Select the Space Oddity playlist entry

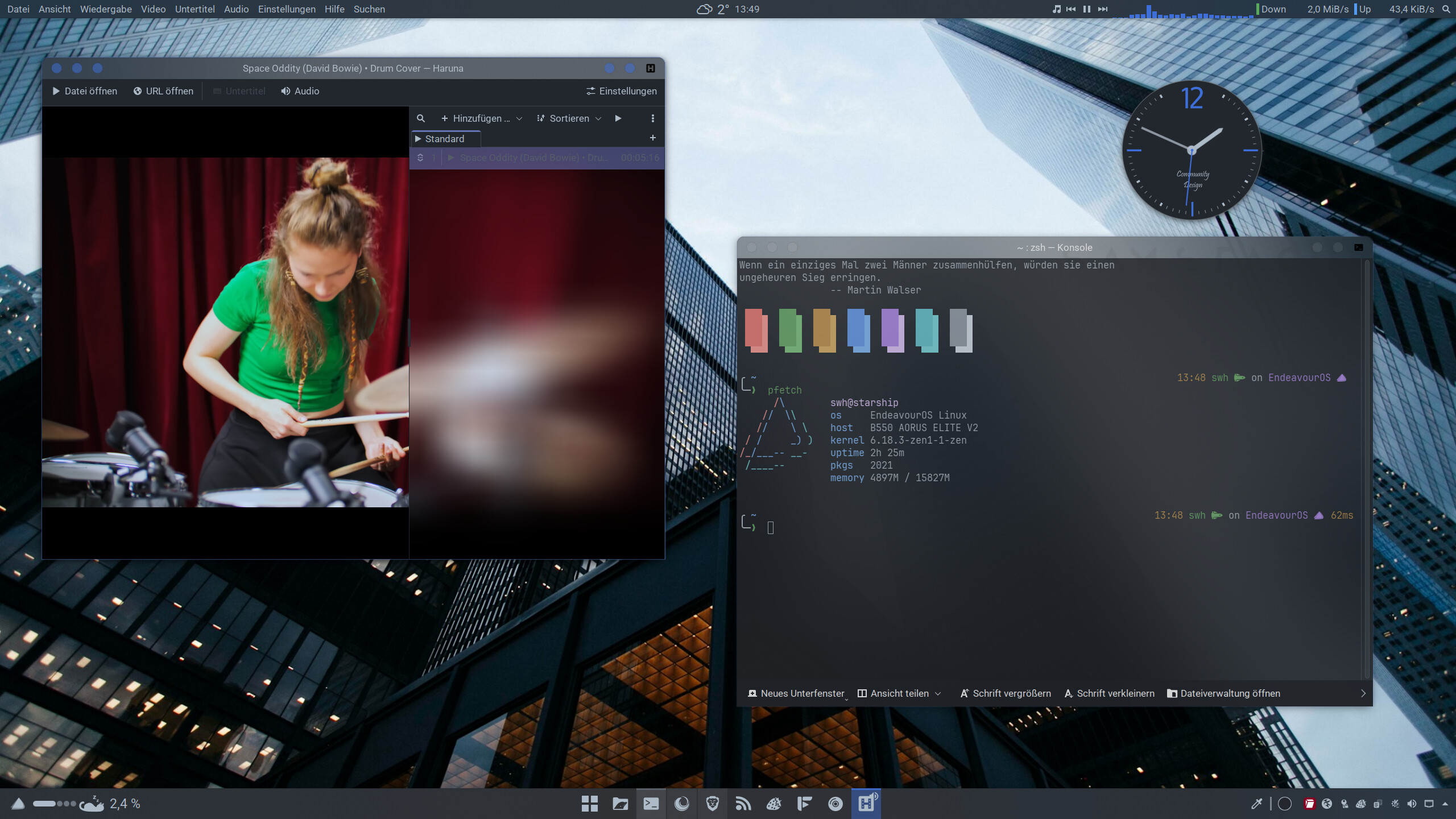click(x=533, y=158)
